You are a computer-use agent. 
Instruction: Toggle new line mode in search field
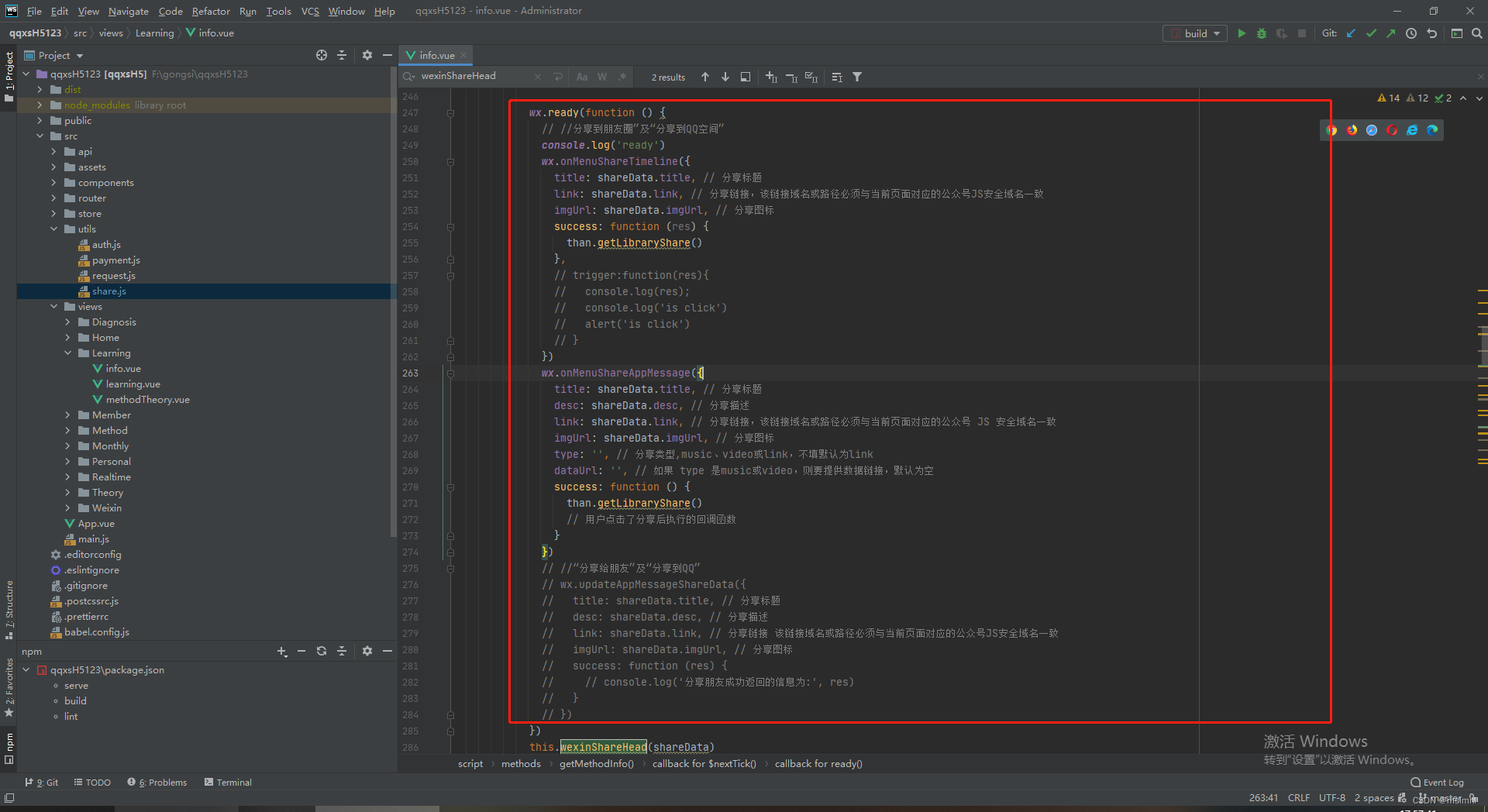(558, 77)
